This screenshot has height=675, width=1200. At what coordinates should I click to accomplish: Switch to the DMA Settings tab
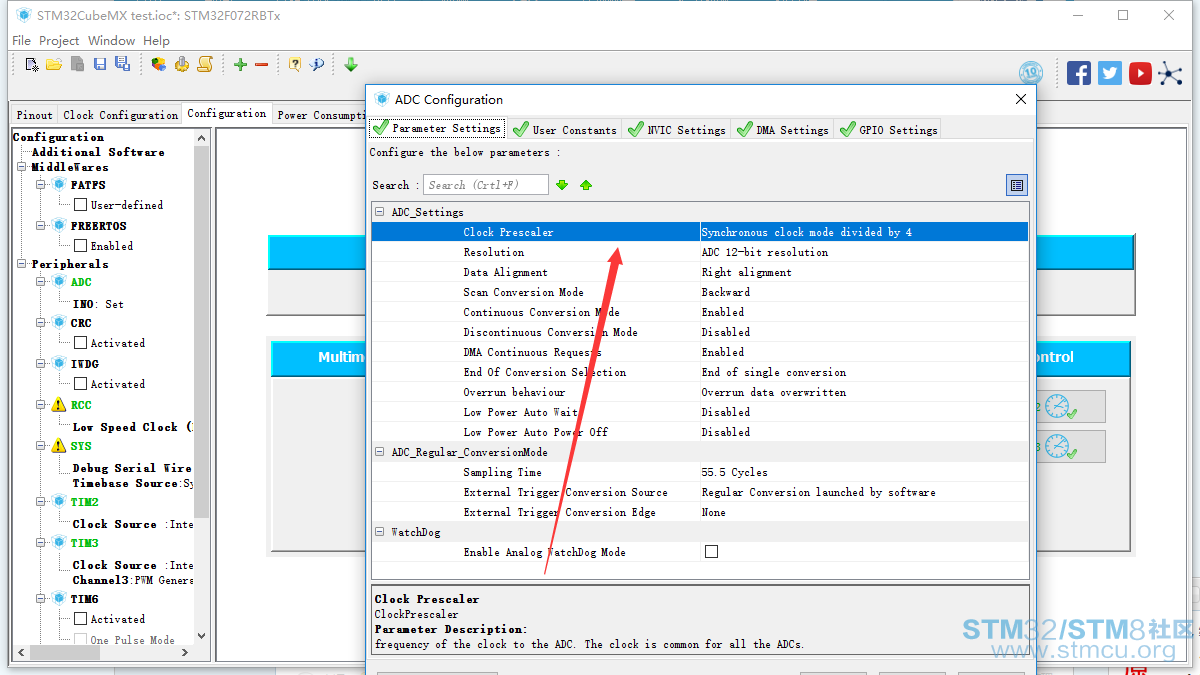pos(781,130)
